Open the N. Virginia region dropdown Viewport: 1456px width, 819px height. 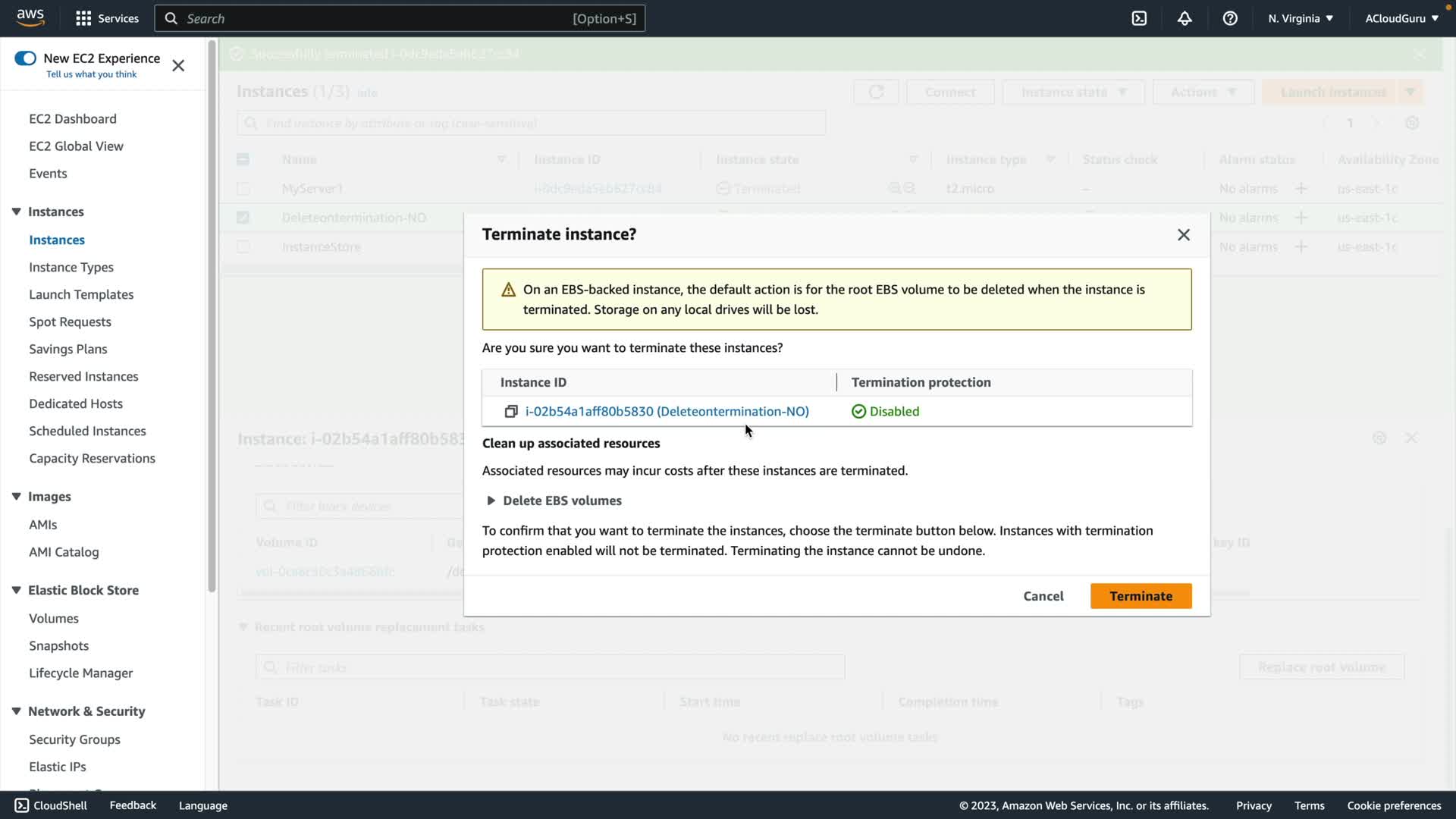(x=1300, y=18)
